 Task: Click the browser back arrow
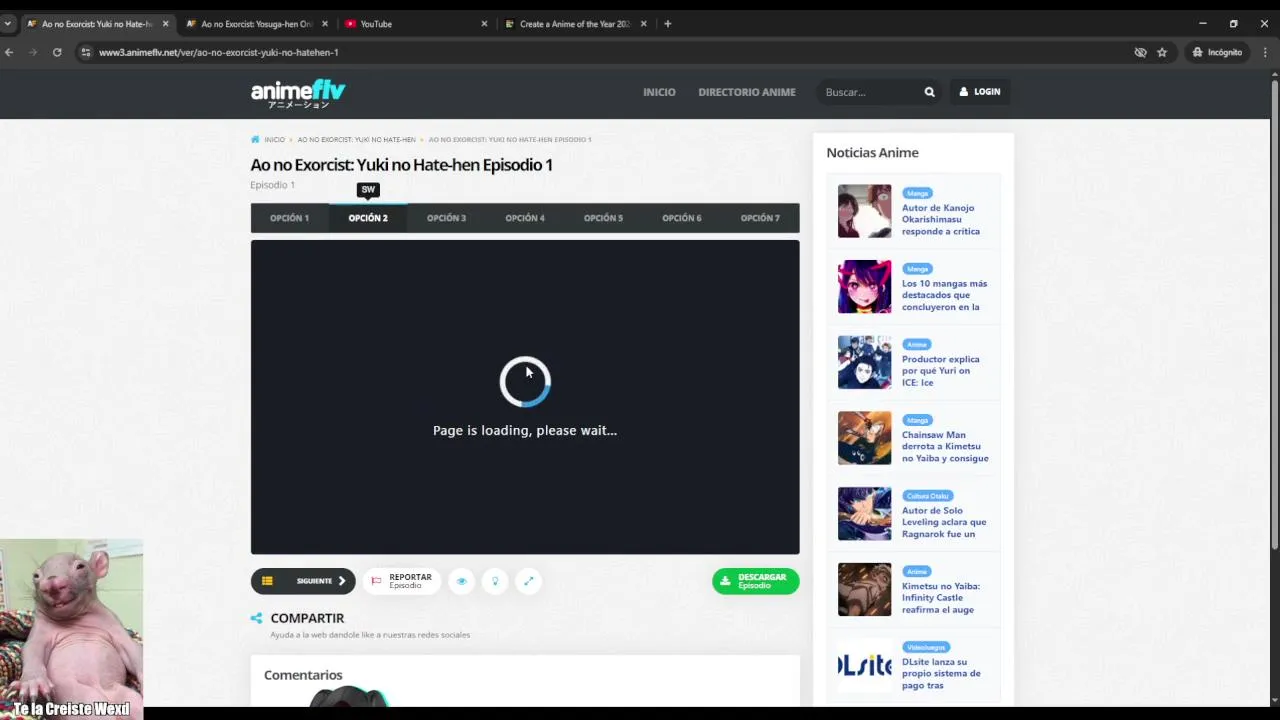9,52
